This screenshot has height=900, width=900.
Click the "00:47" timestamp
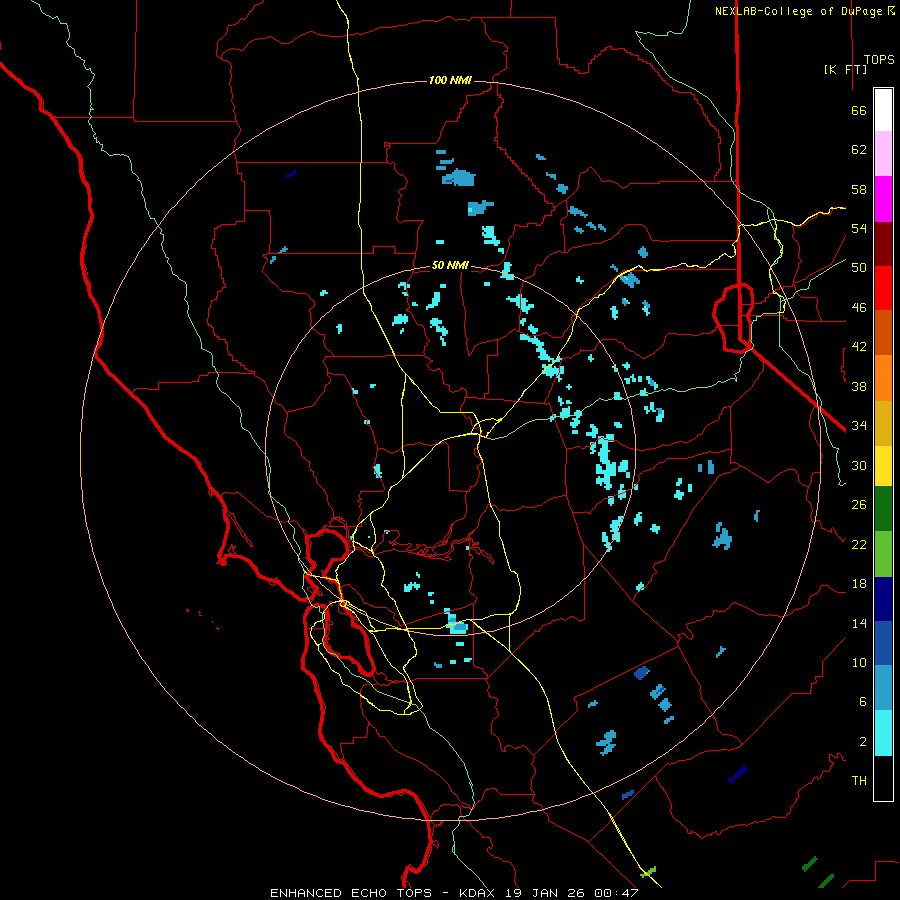pos(616,893)
